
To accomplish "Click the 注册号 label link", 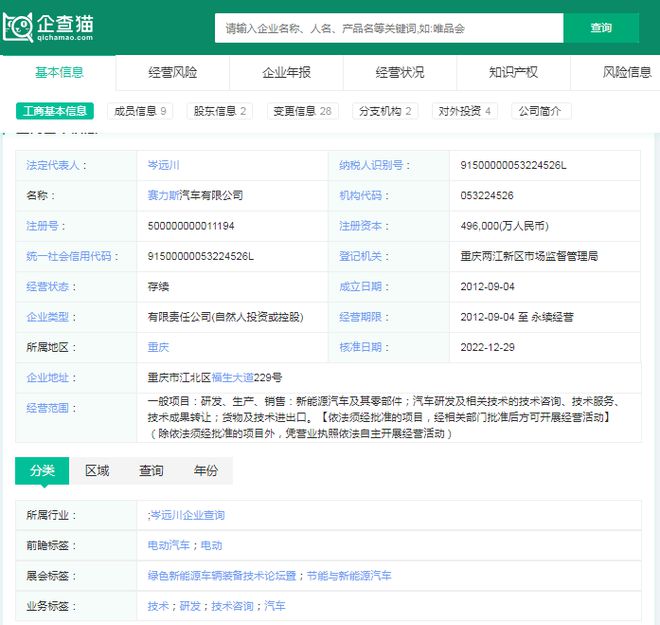I will tap(42, 226).
